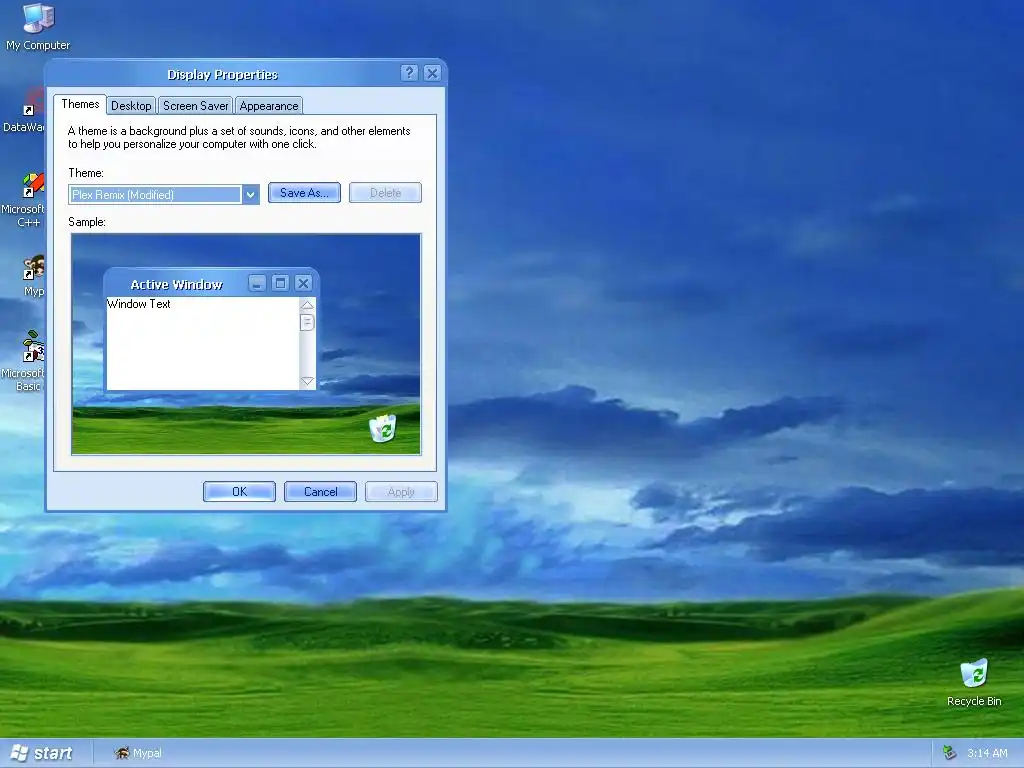Image resolution: width=1024 pixels, height=768 pixels.
Task: Click the sample window minimize button
Action: [x=257, y=283]
